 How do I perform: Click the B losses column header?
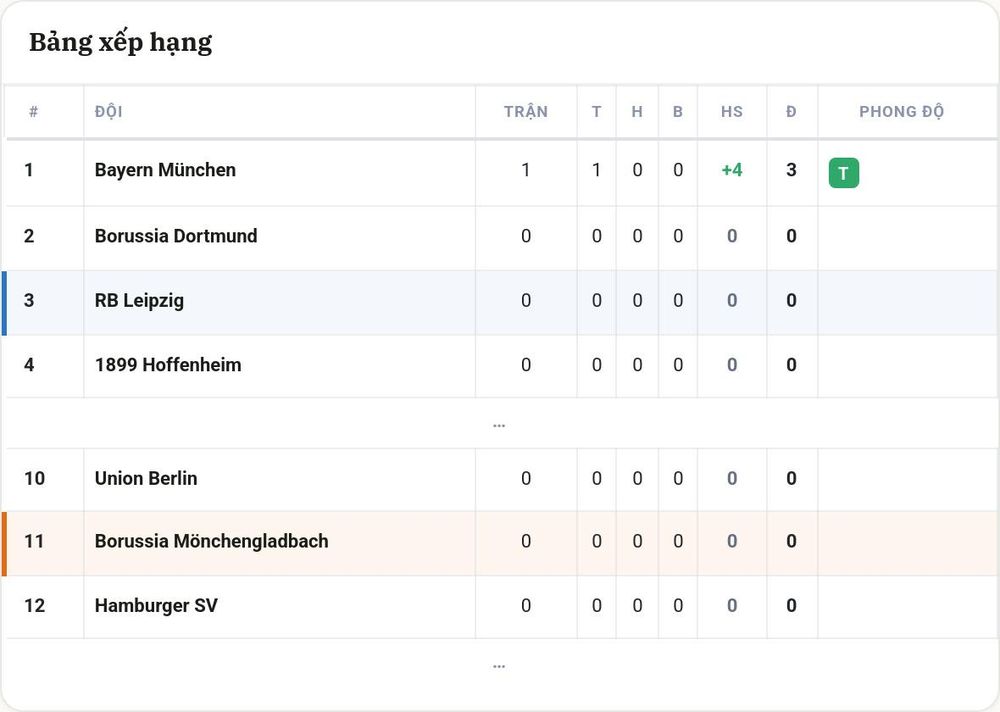677,112
